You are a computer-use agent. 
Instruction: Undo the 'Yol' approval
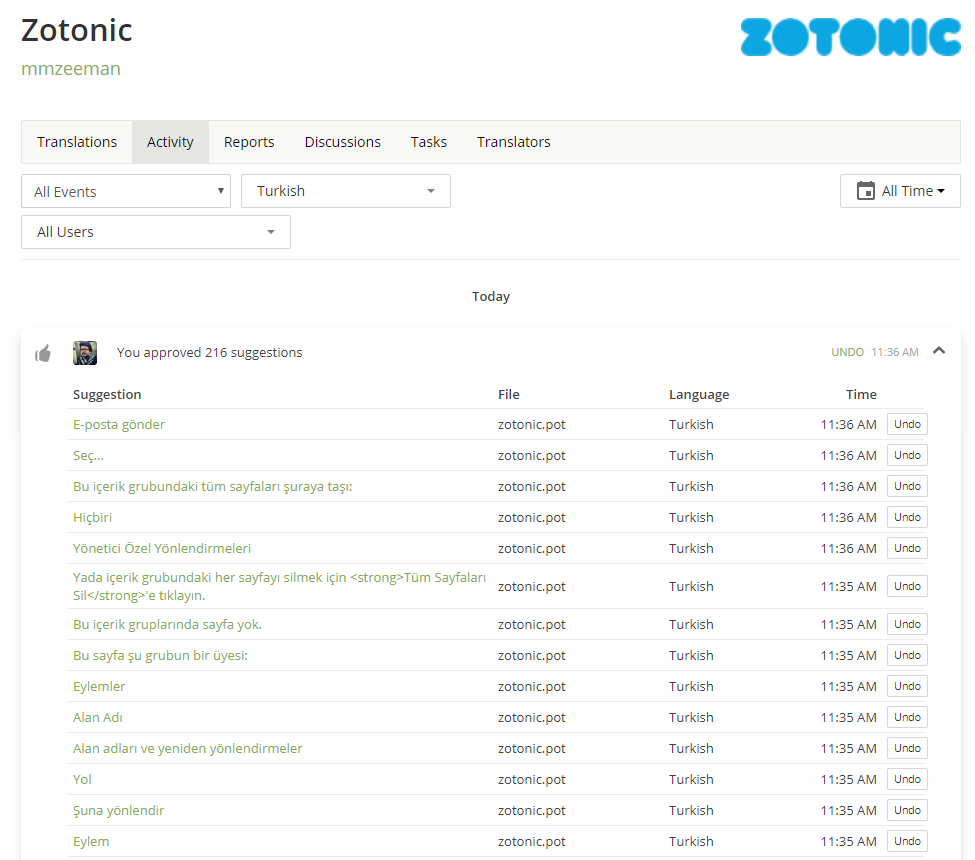tap(907, 780)
